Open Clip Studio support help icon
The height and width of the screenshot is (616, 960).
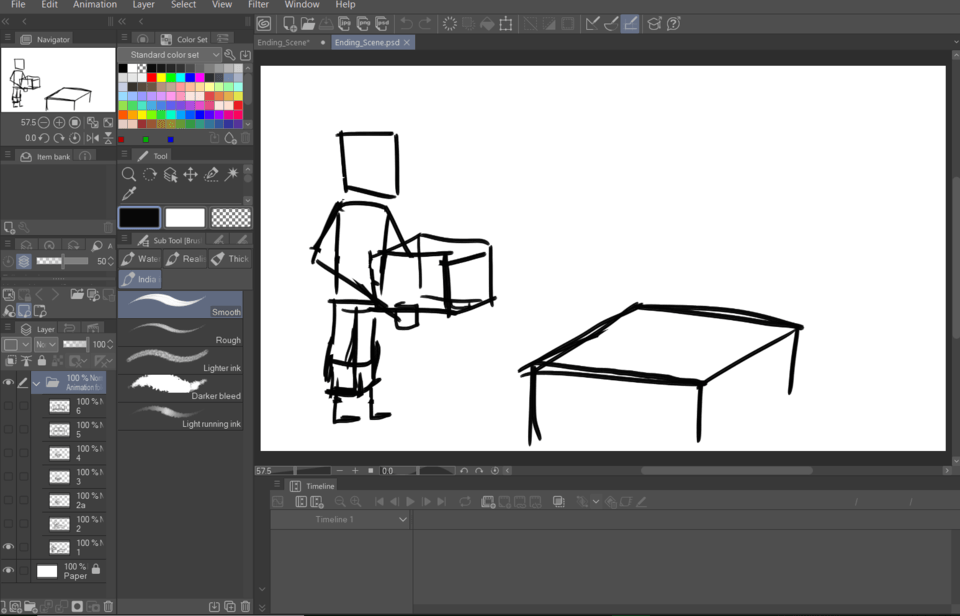(674, 23)
